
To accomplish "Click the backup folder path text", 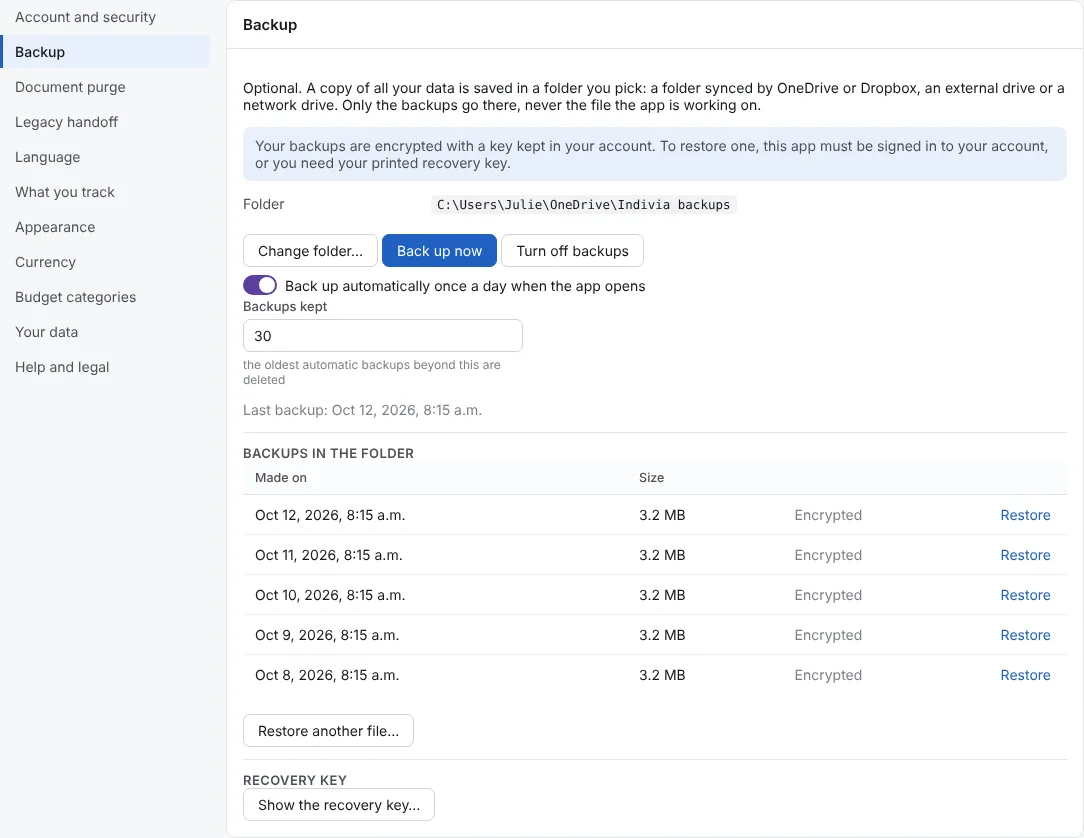I will click(x=583, y=205).
